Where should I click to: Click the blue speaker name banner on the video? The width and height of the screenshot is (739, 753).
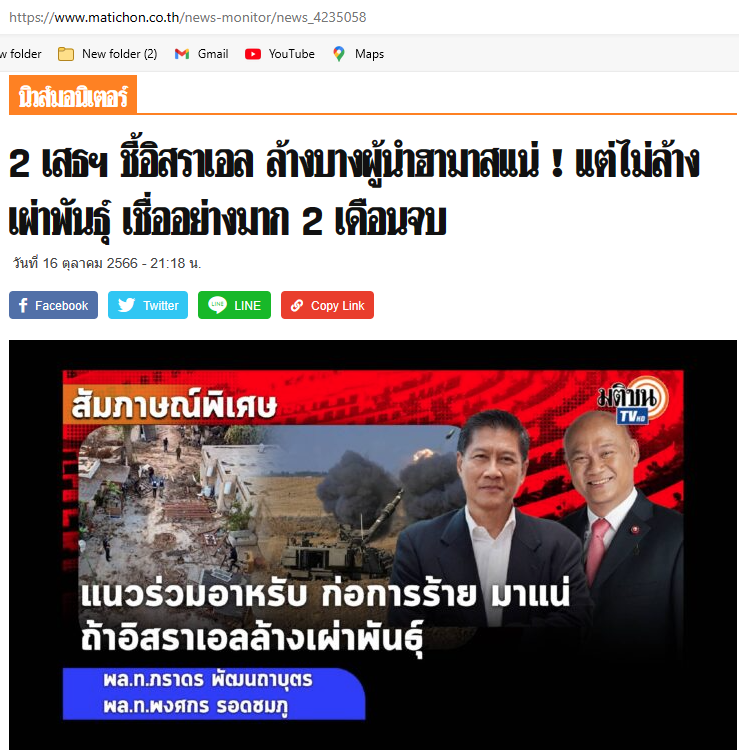[214, 693]
